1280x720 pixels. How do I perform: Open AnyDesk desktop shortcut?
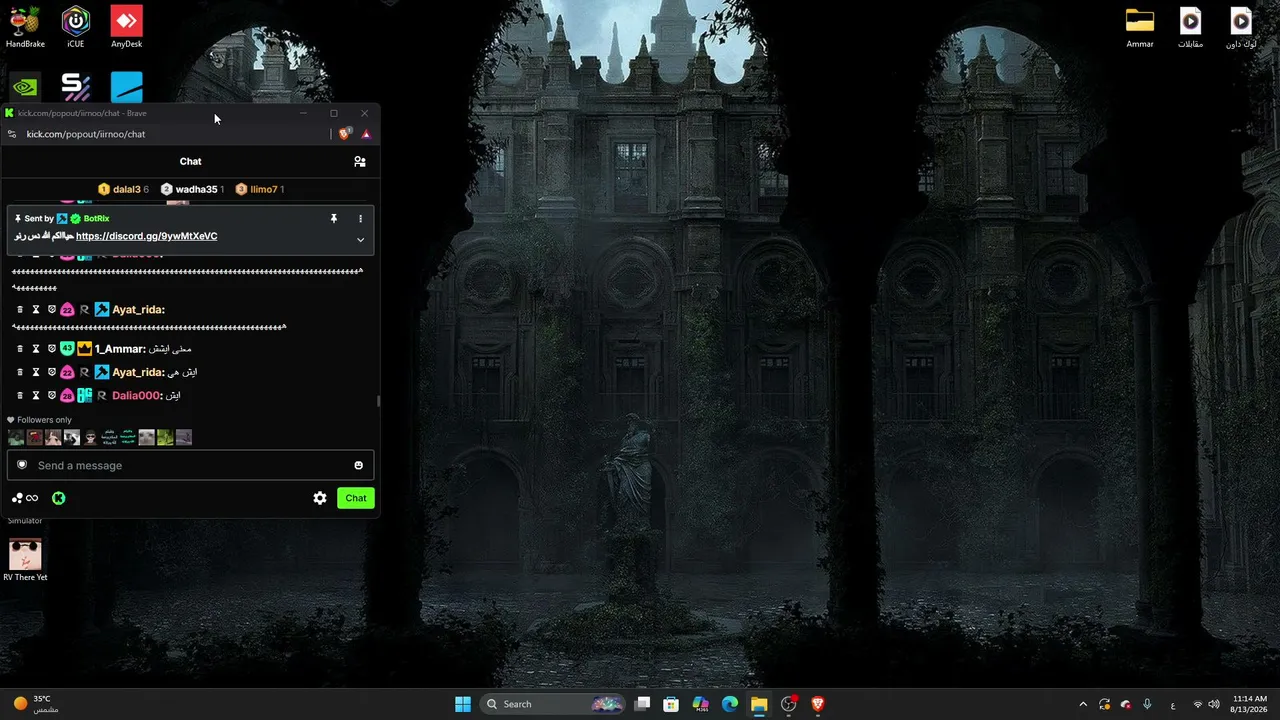tap(126, 27)
